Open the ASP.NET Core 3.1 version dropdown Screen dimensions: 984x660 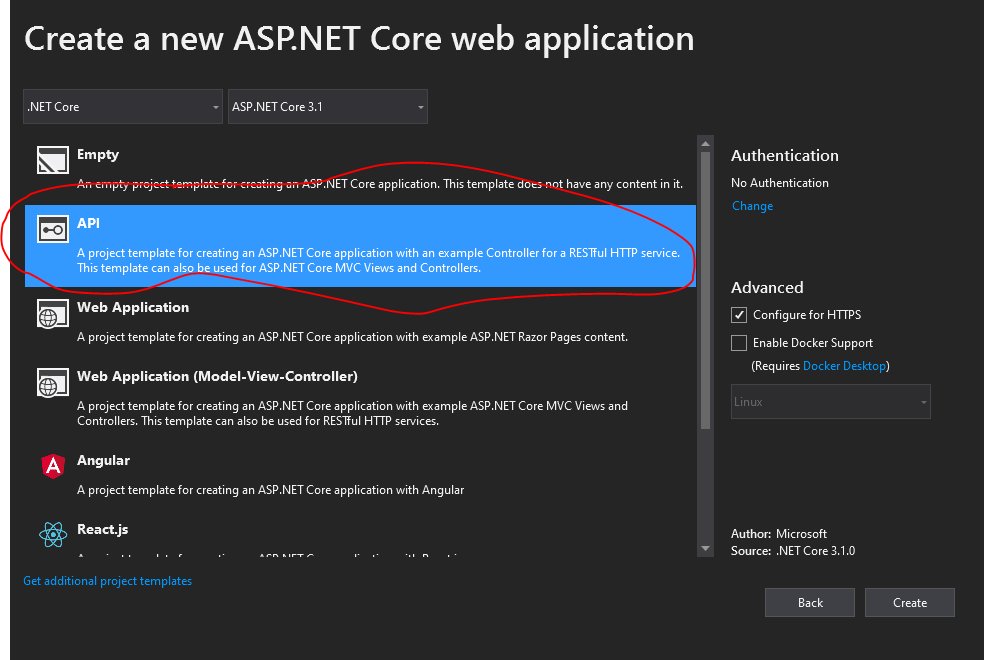coord(328,107)
